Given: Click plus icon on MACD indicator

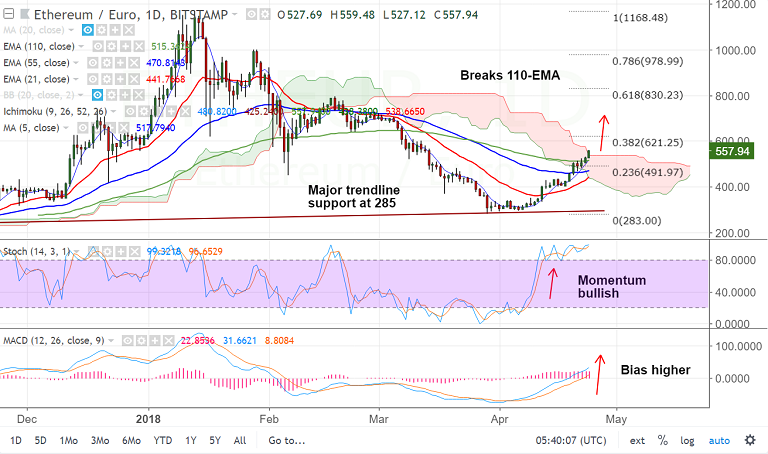Looking at the screenshot, I should [x=155, y=340].
